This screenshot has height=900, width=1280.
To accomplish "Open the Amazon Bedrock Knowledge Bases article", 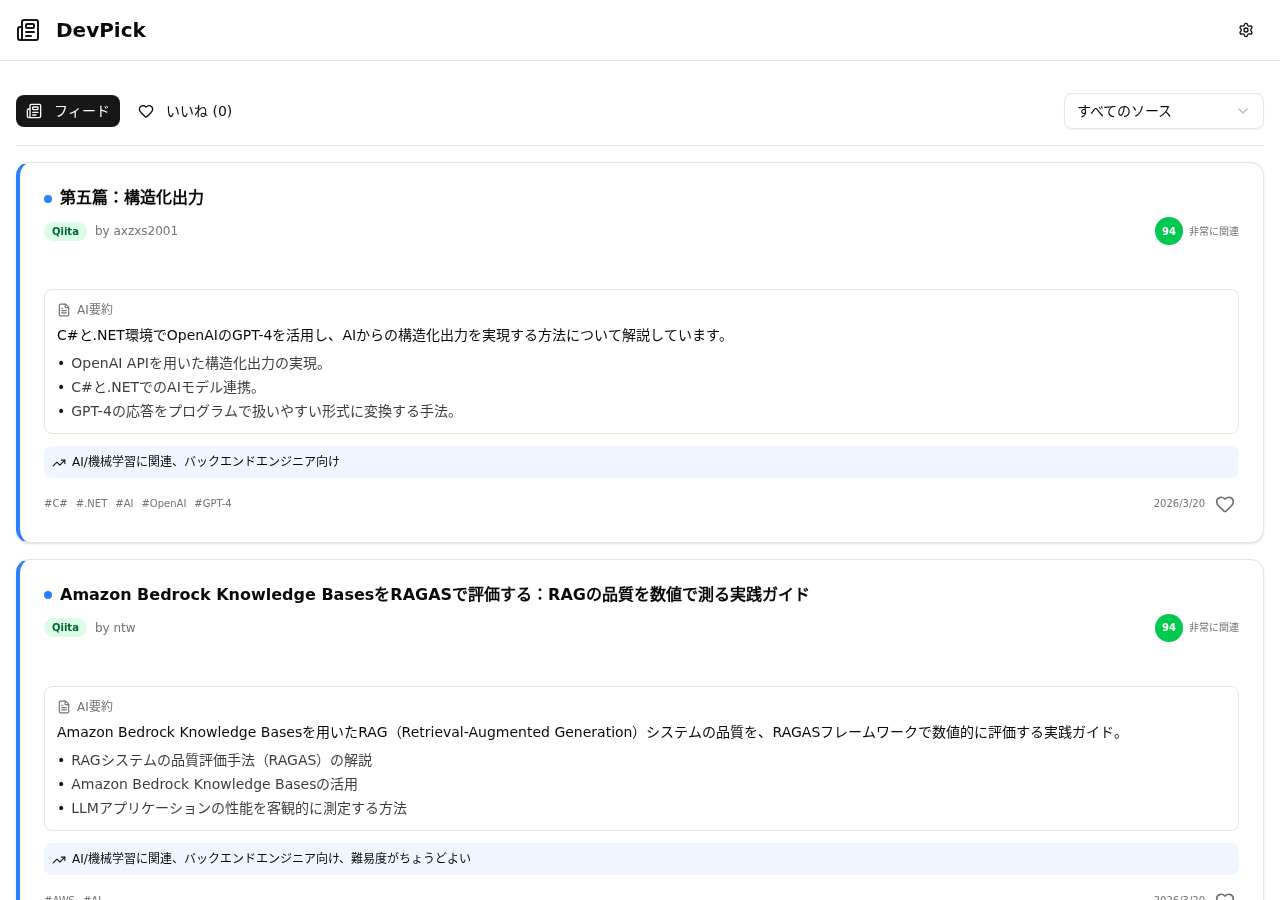I will pyautogui.click(x=434, y=595).
